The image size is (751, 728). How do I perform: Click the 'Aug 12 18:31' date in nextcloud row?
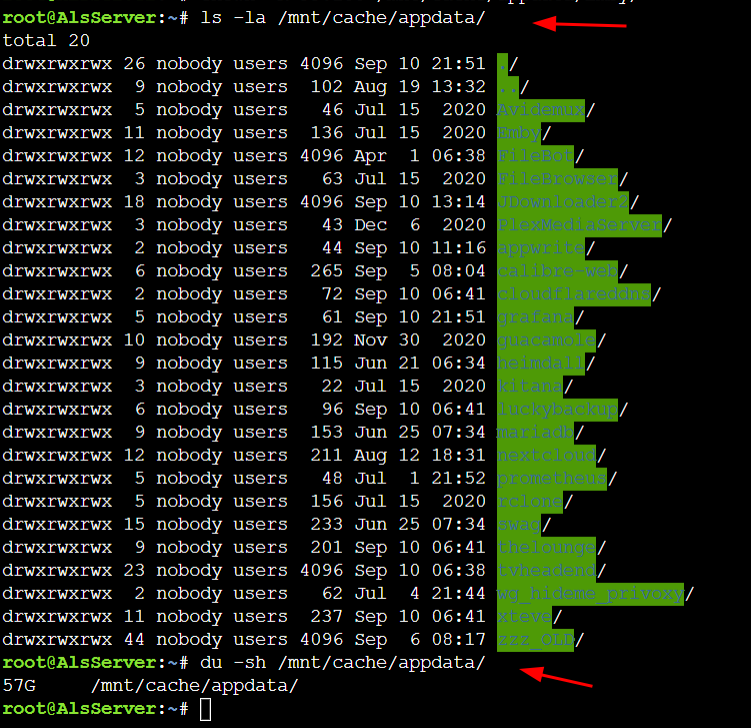click(x=420, y=455)
